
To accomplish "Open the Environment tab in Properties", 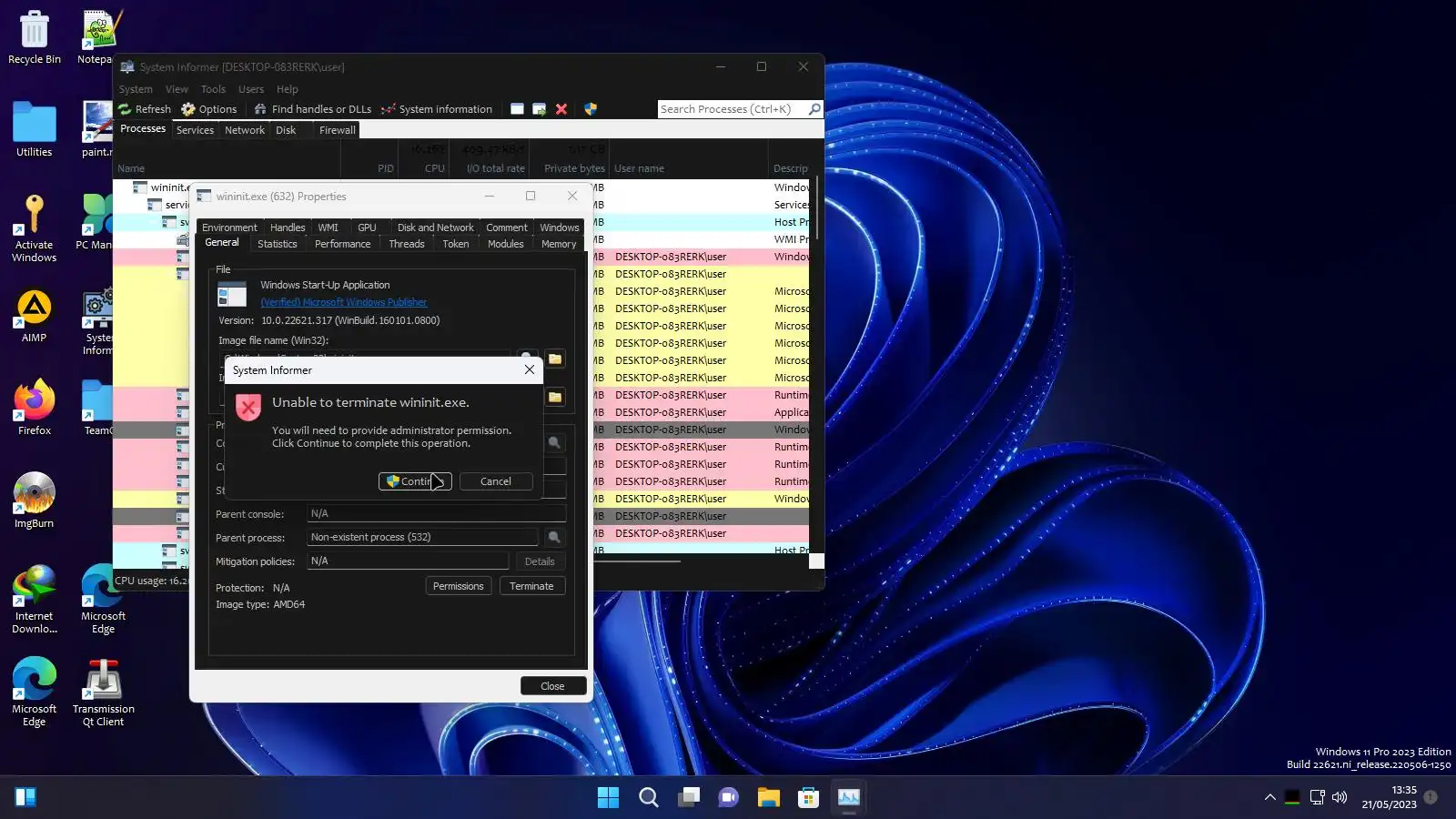I will click(x=229, y=227).
